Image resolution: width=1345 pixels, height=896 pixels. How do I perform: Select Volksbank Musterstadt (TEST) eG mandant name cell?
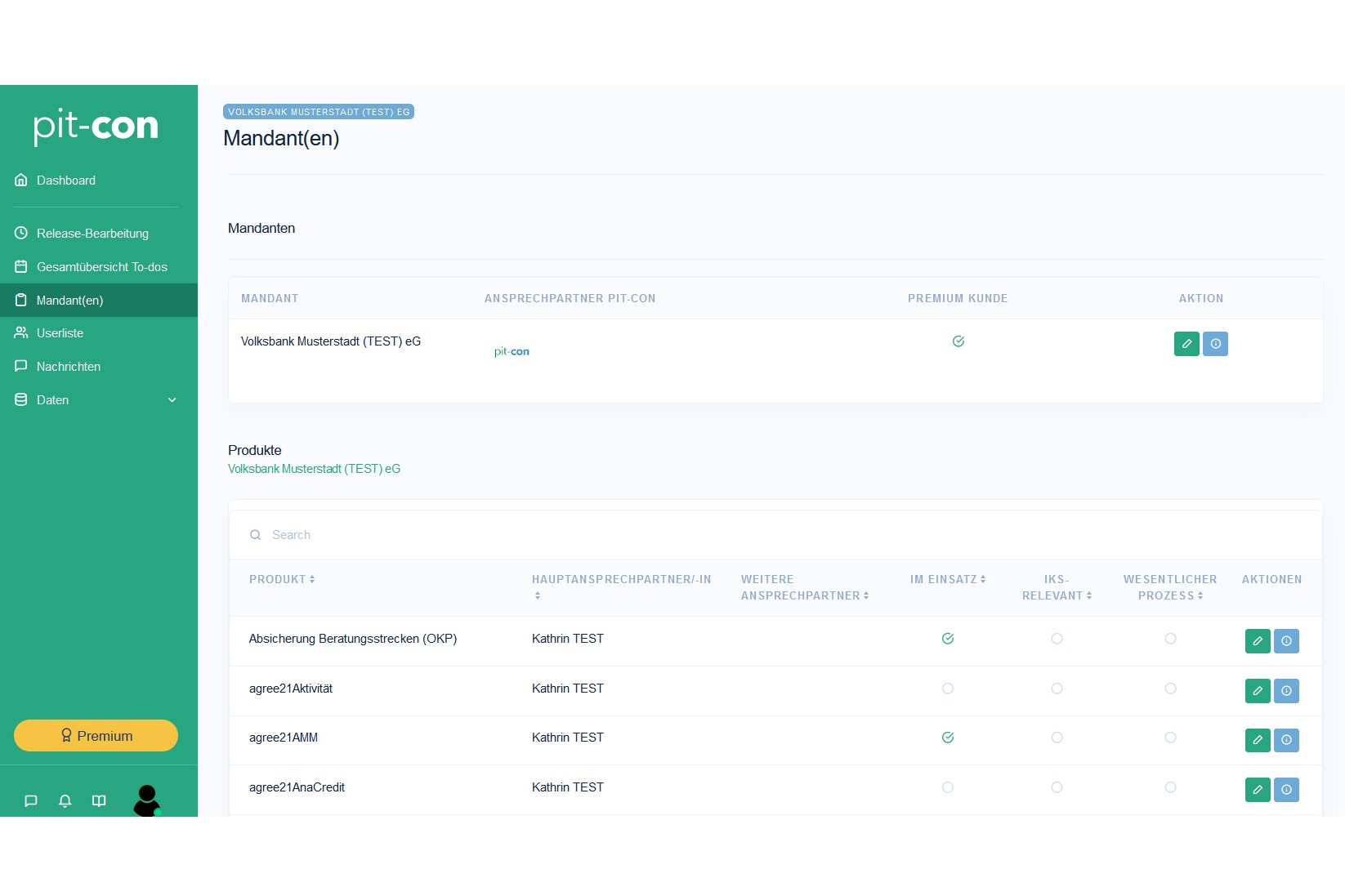point(331,341)
